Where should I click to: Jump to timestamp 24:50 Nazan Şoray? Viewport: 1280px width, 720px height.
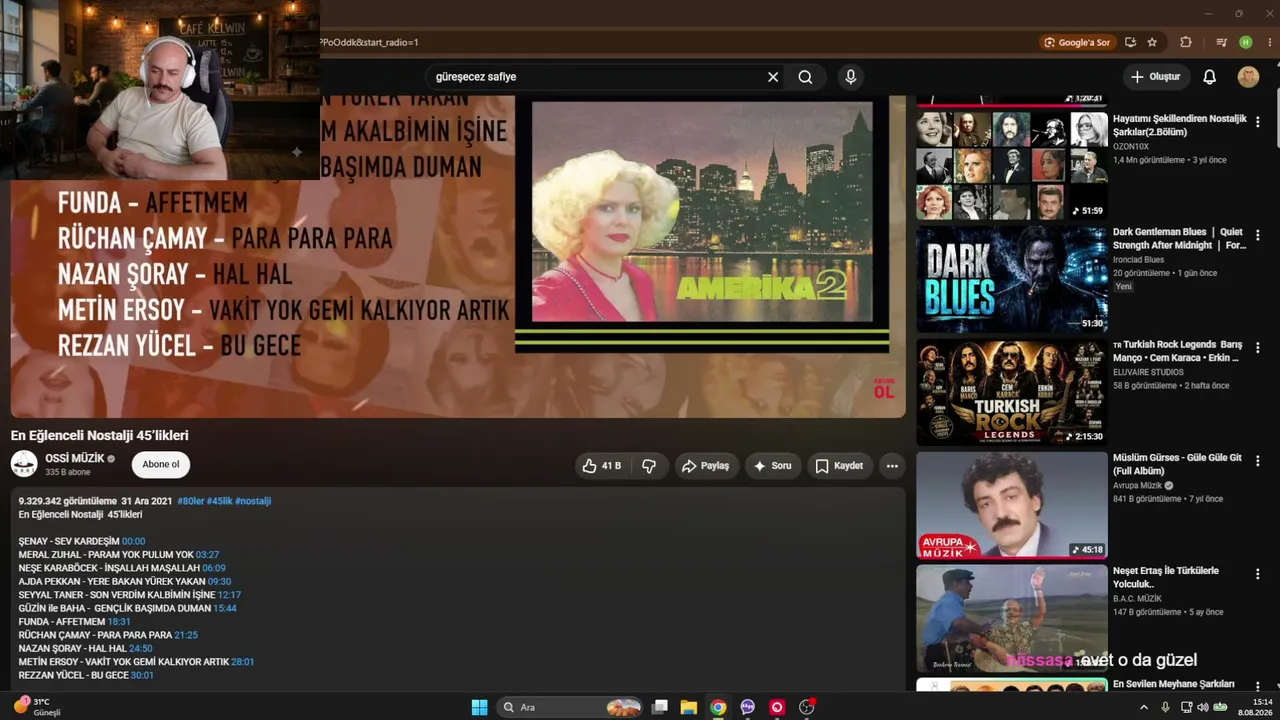(141, 649)
